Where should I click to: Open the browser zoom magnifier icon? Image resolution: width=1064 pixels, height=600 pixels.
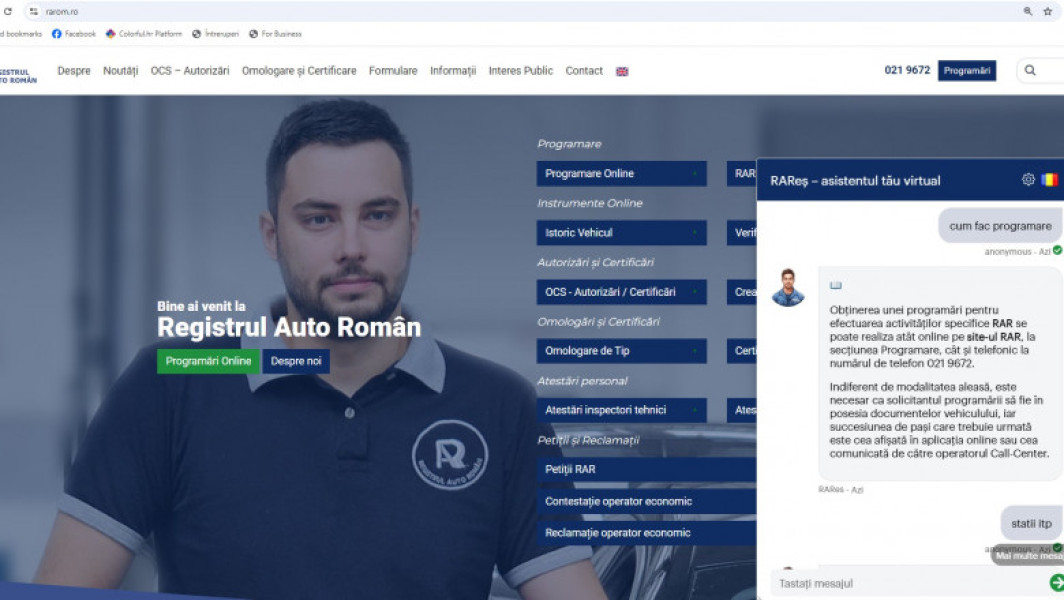(1028, 12)
